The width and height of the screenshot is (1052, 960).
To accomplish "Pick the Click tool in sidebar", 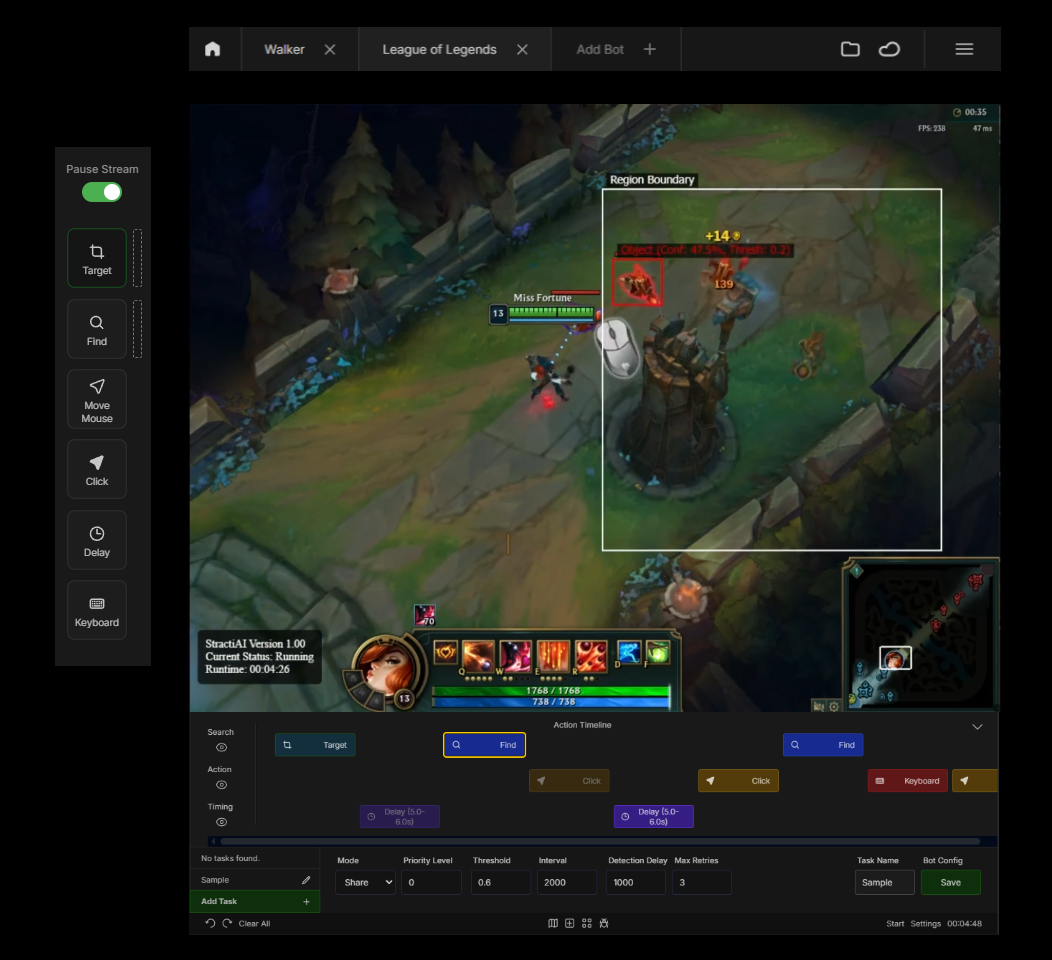I will [x=97, y=469].
